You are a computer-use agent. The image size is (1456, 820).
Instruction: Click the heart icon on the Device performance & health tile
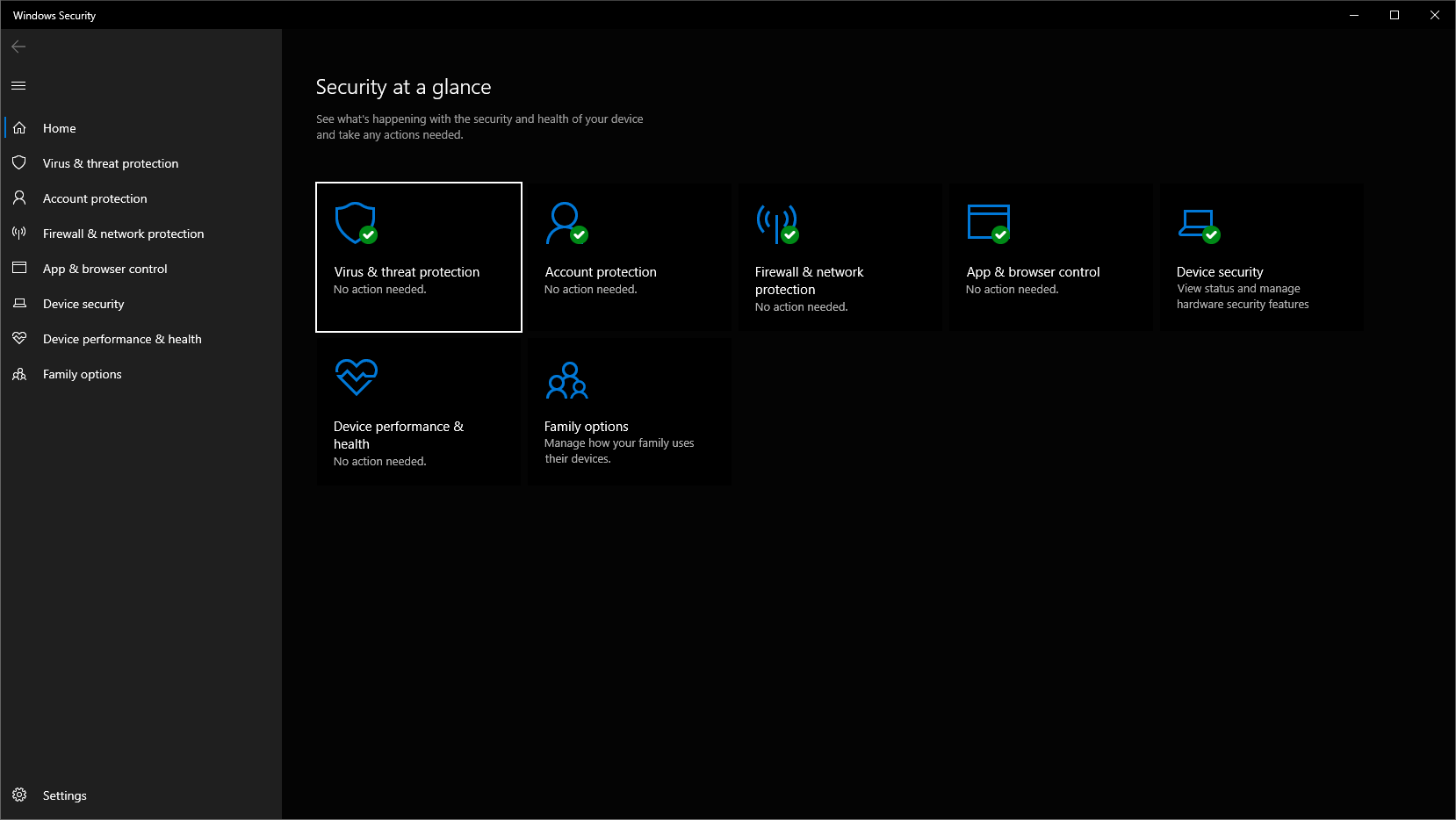(357, 378)
